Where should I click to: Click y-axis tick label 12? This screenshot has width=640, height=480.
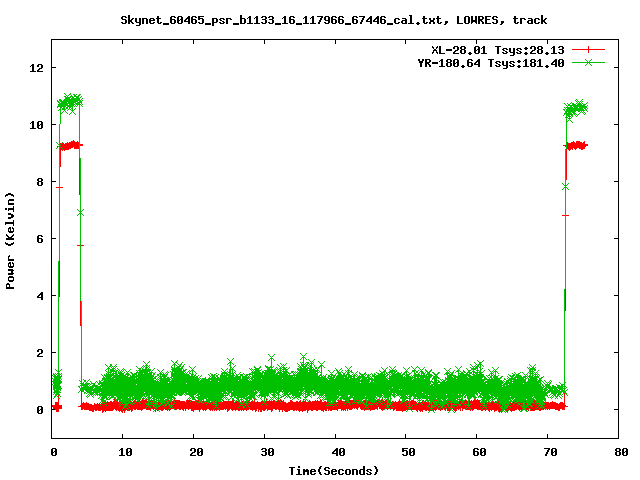tap(37, 68)
